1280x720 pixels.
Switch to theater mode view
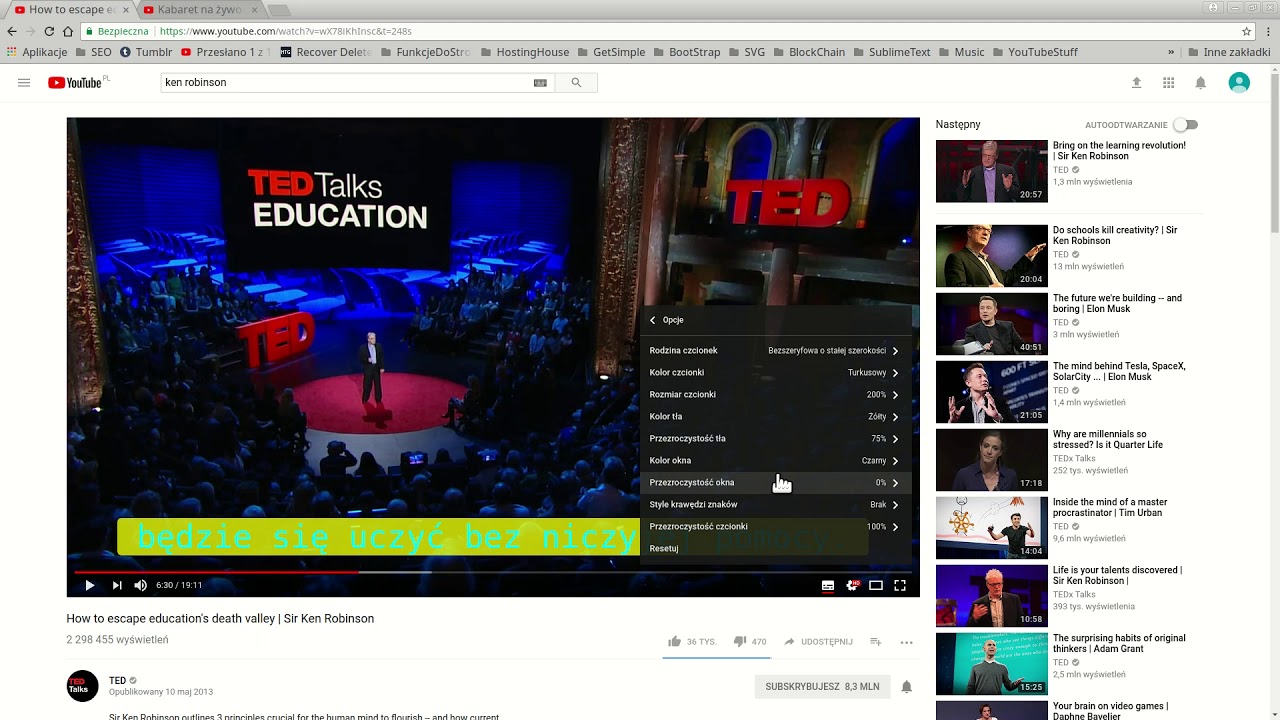876,585
